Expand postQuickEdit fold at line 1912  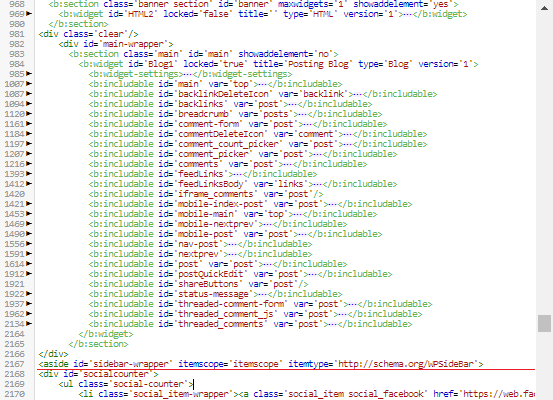coord(29,274)
